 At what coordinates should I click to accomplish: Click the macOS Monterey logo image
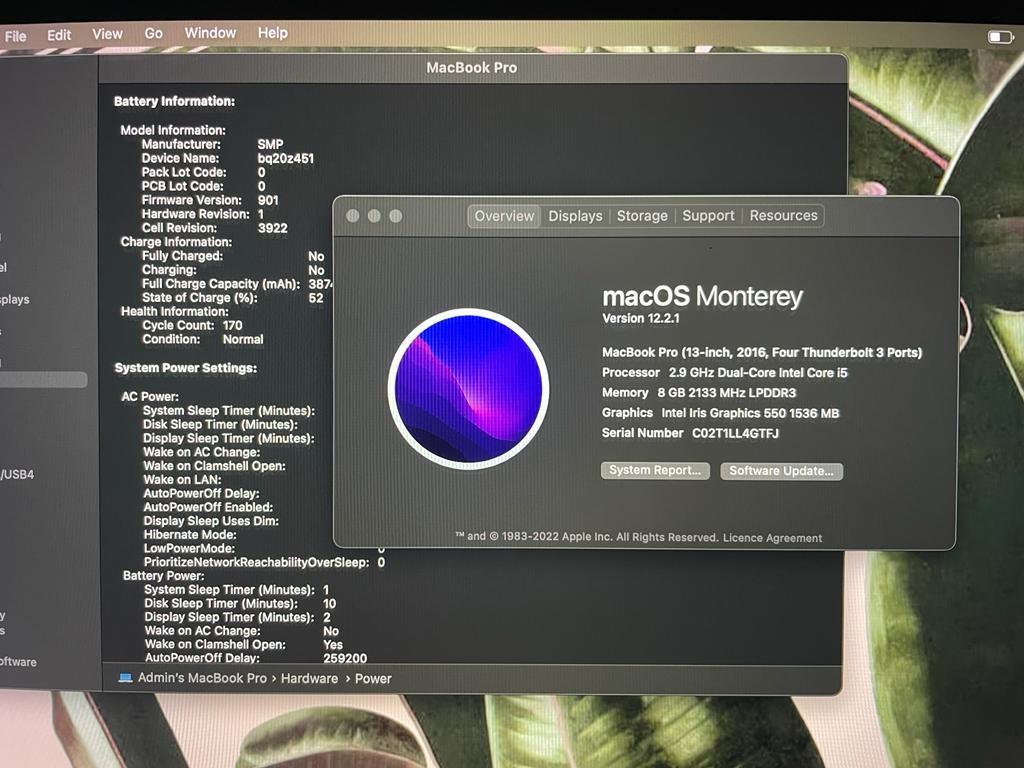tap(468, 389)
